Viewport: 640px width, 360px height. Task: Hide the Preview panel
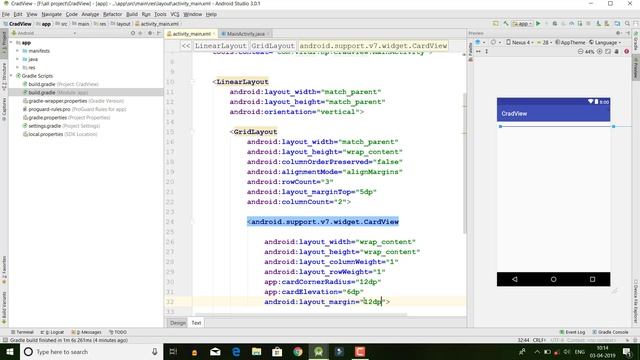click(x=628, y=33)
